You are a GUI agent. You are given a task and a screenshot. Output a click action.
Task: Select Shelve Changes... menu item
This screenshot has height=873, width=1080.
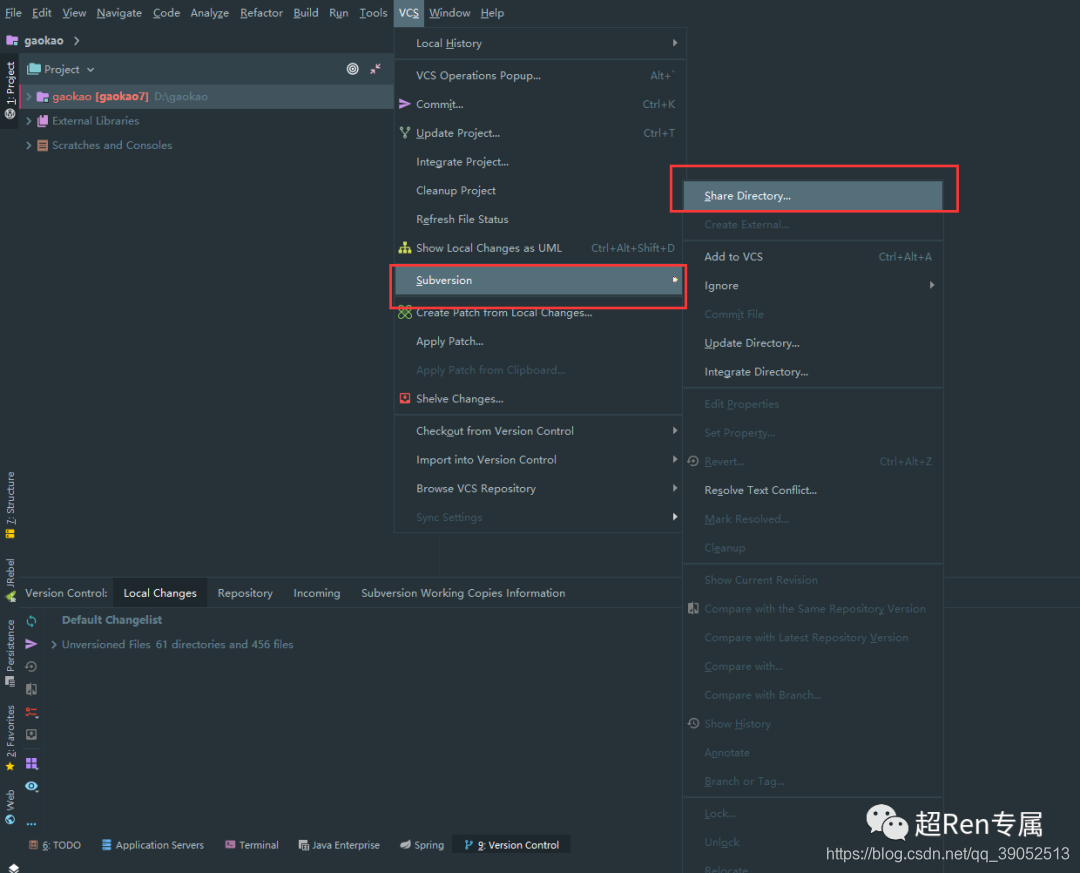[x=539, y=399]
